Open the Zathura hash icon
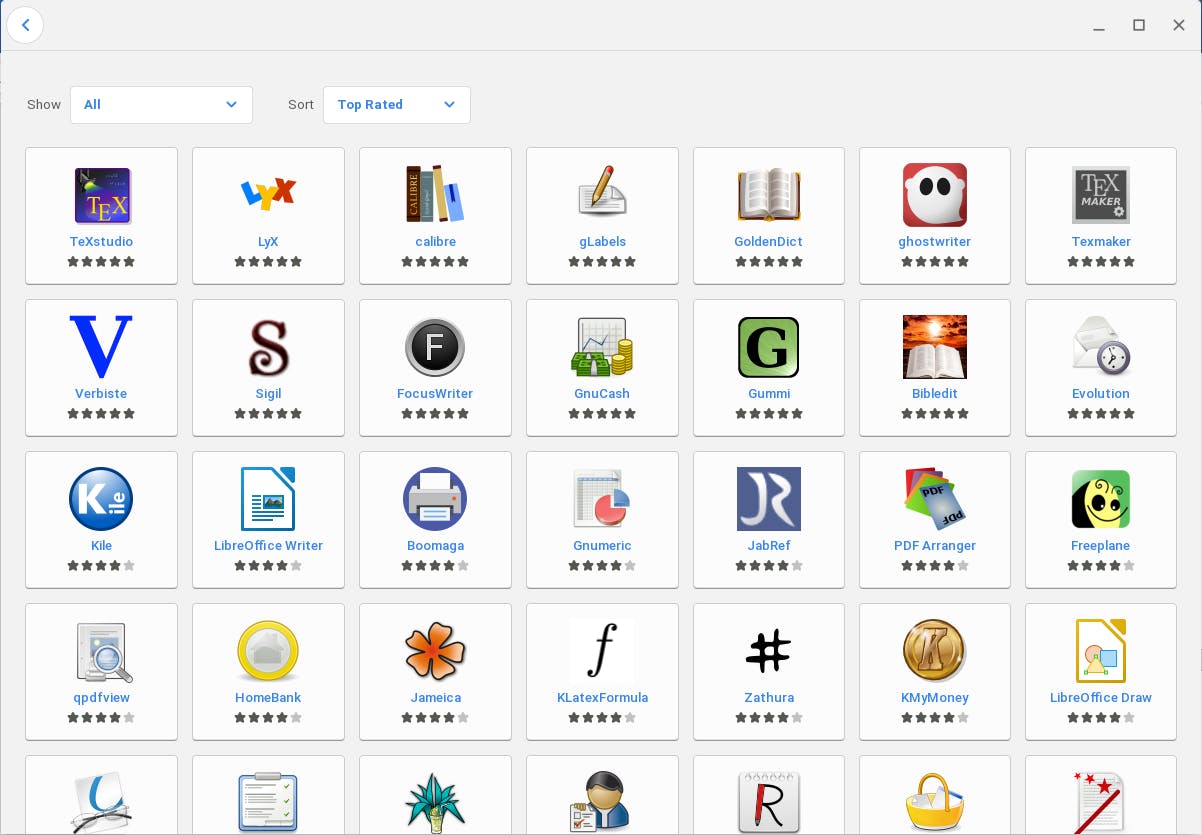 769,651
